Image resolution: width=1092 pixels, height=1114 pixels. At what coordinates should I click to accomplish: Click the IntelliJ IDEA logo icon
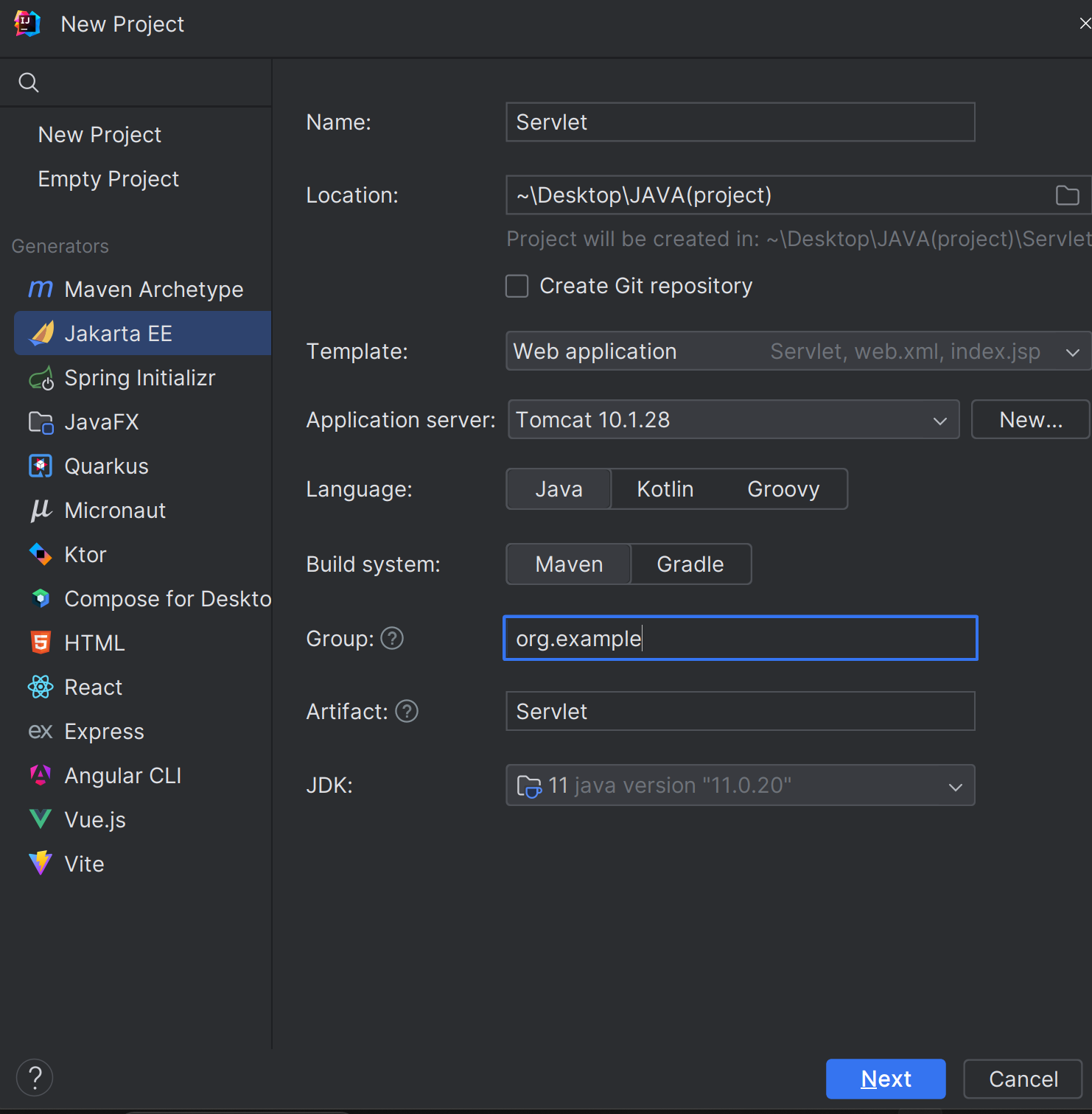27,24
